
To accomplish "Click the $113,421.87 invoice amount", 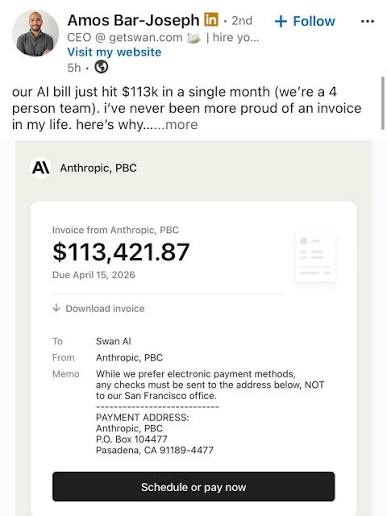I will (121, 252).
